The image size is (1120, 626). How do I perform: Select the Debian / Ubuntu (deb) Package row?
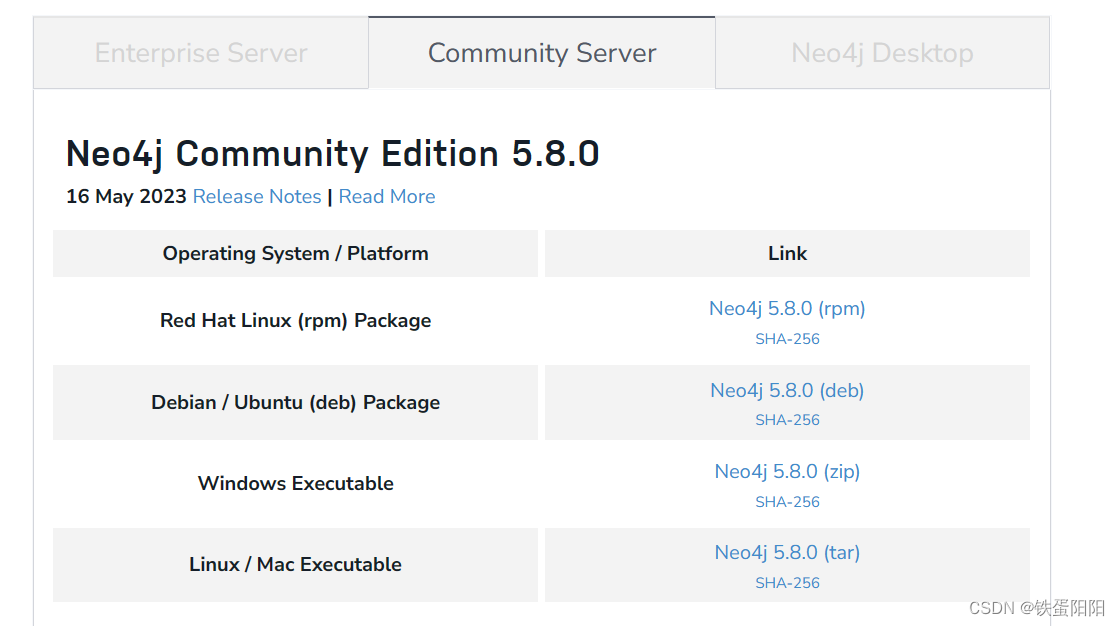[x=295, y=402]
